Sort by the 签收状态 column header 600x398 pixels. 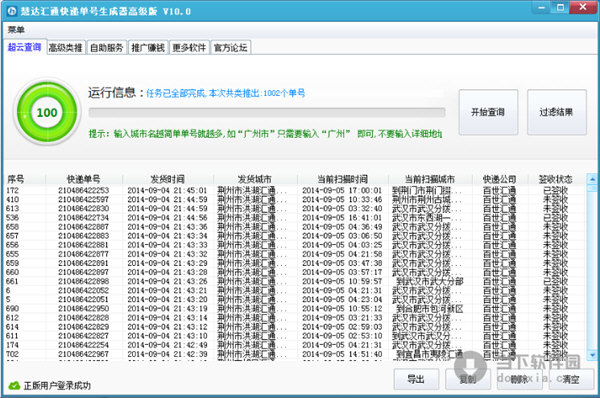[556, 179]
